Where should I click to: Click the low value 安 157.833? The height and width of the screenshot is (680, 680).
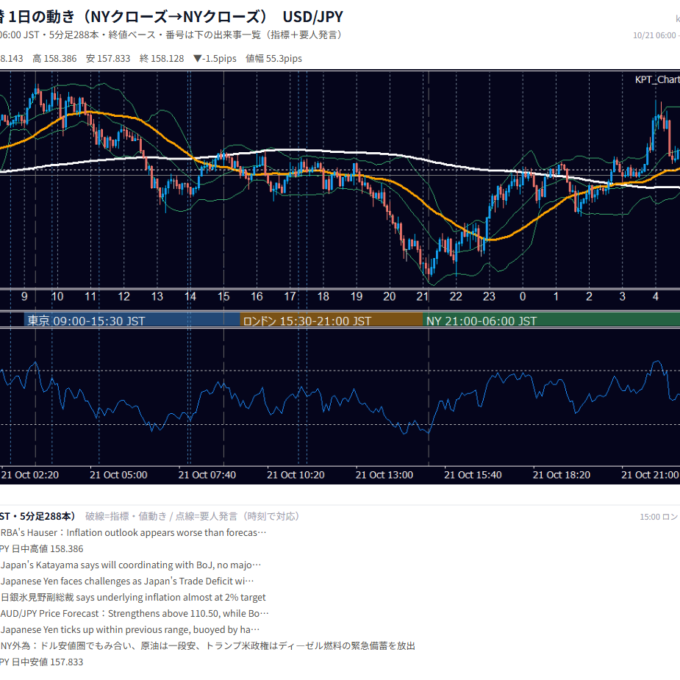click(x=108, y=59)
